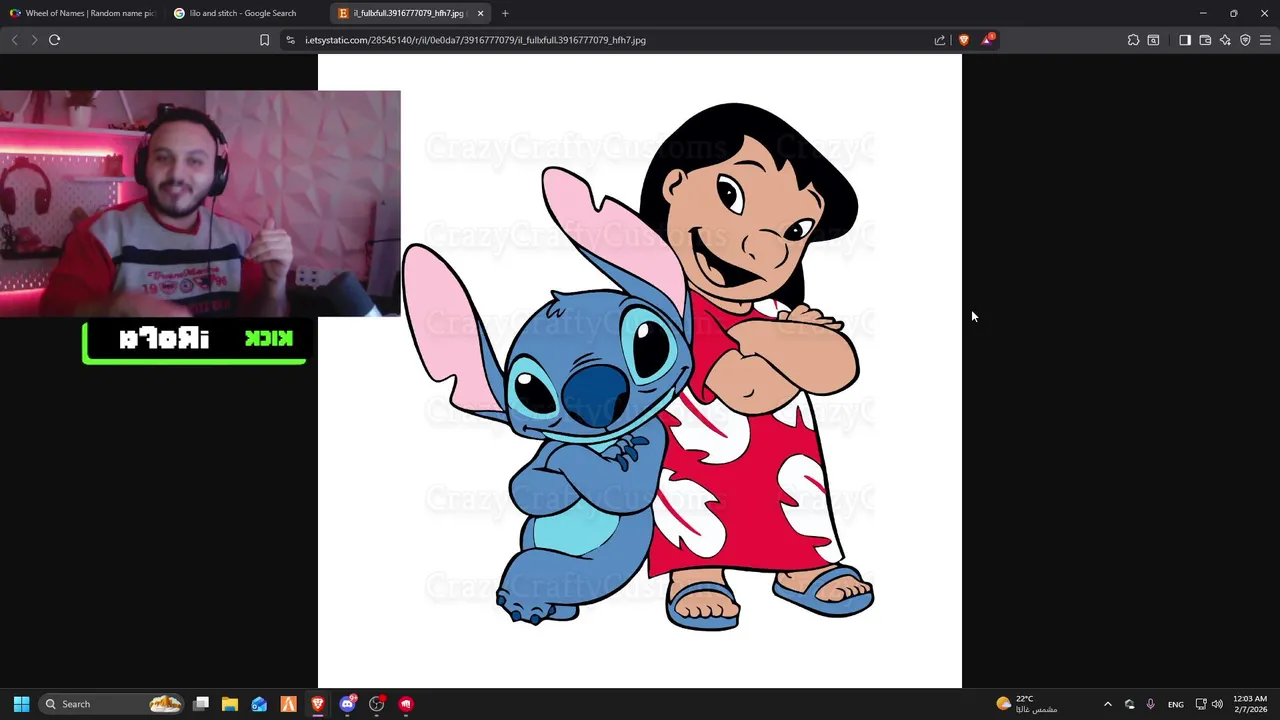Screen dimensions: 1280x720
Task: Open the extensions puzzle icon
Action: [1133, 40]
